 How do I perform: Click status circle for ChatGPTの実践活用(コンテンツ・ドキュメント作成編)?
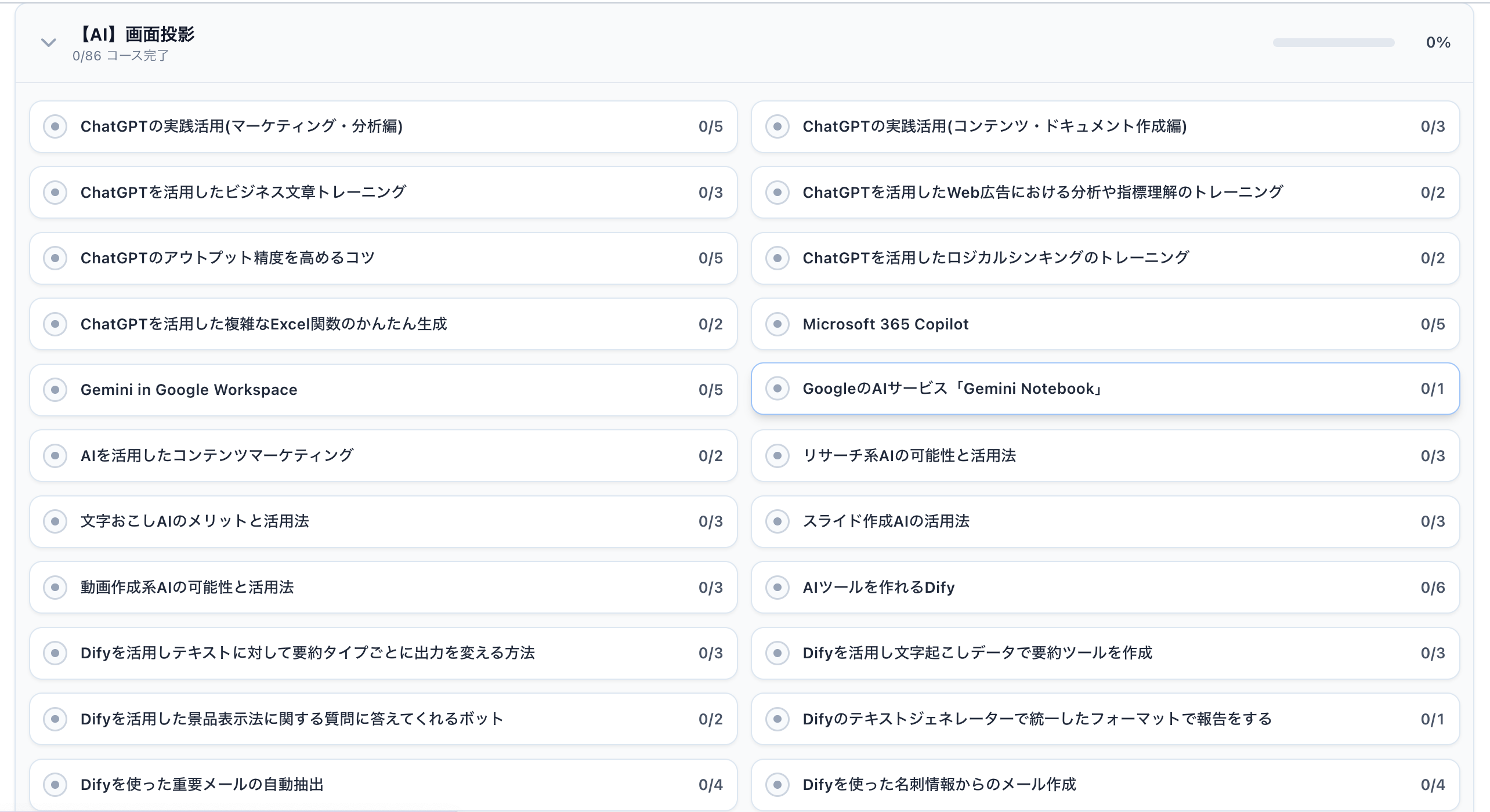point(777,126)
